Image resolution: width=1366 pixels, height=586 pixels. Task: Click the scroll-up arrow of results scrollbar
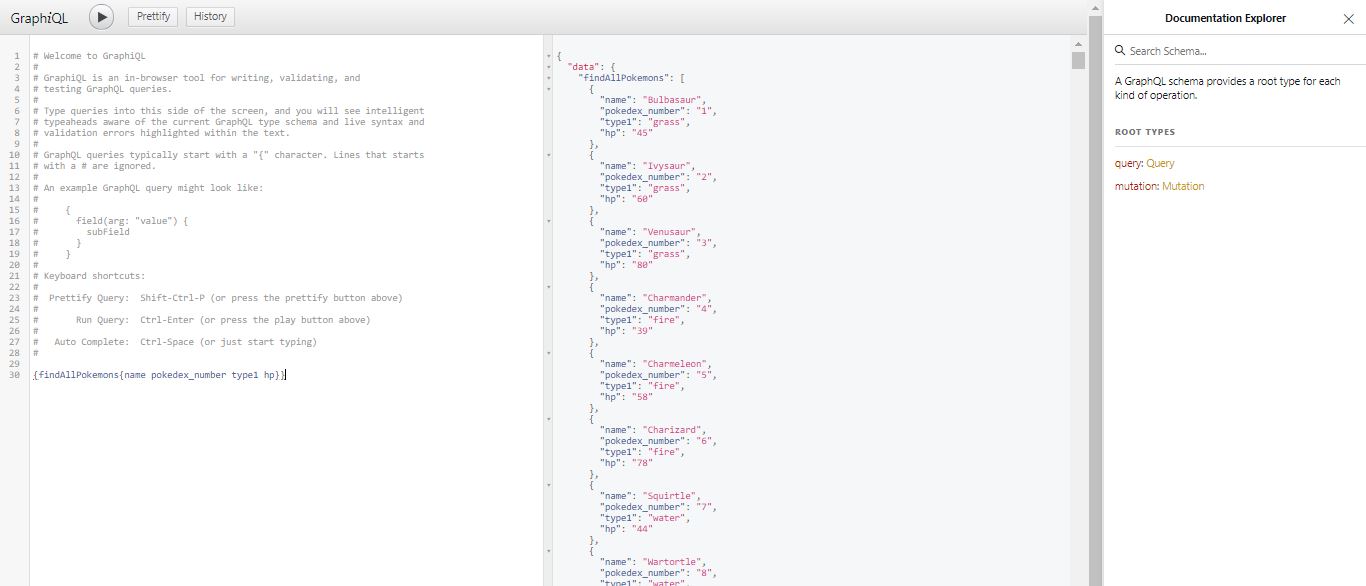coord(1078,44)
